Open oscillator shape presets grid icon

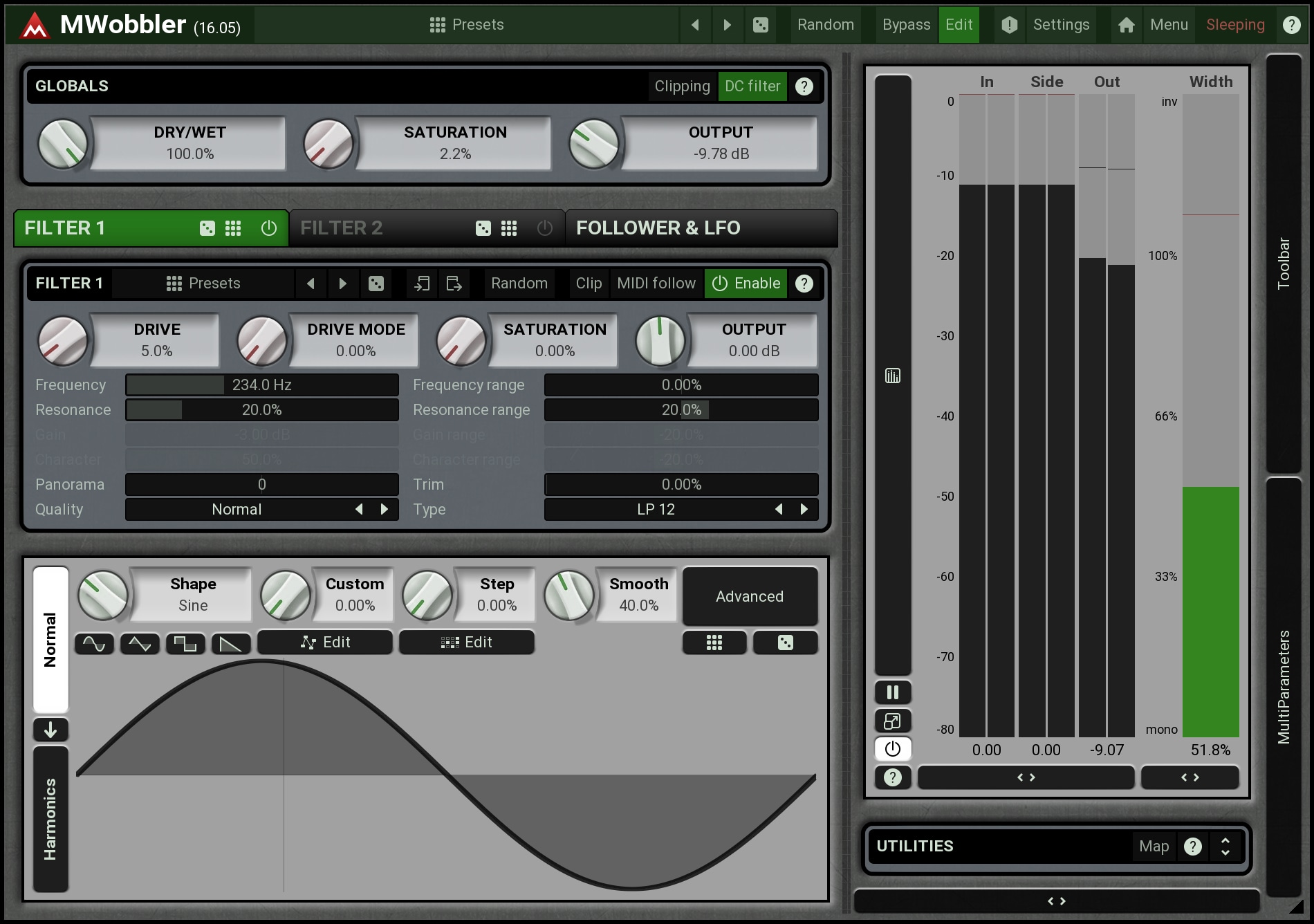click(x=714, y=643)
